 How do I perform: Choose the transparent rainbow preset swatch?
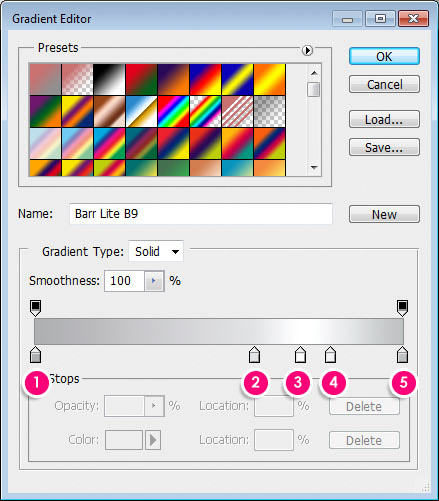click(x=205, y=111)
